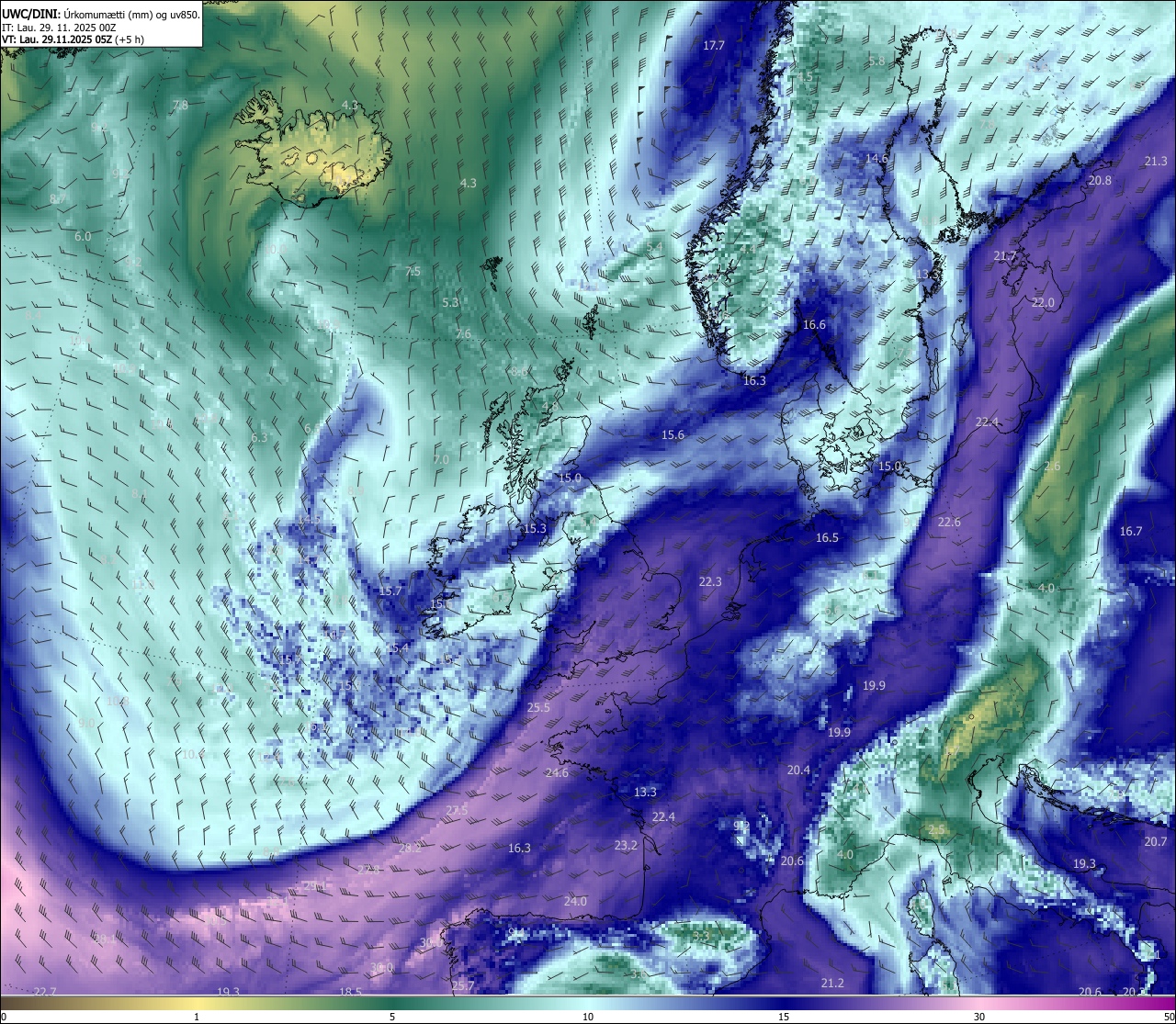Click the 6.0 value in the Atlantic
1176x1024 pixels.
[83, 237]
